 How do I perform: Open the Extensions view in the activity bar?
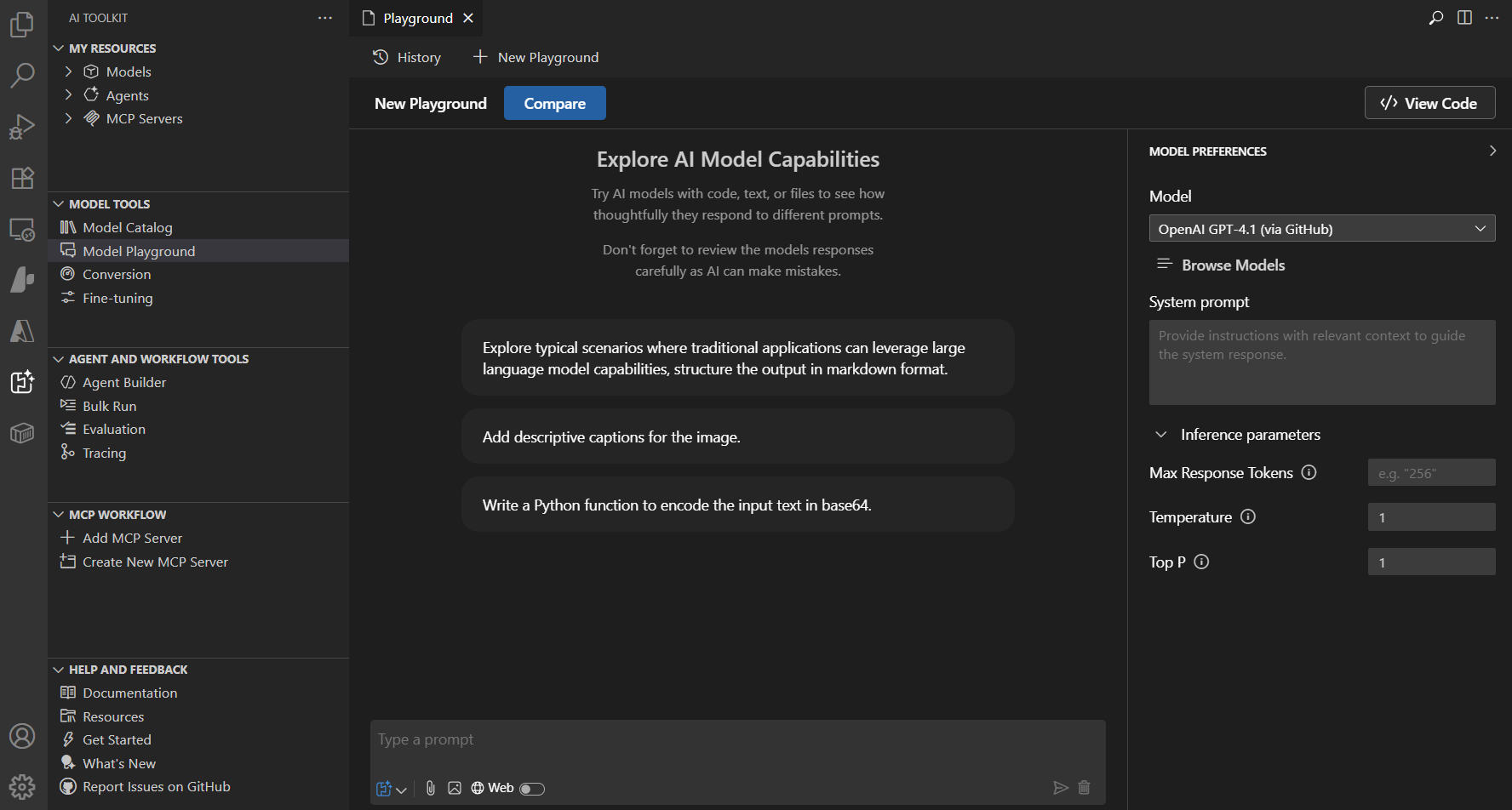22,178
